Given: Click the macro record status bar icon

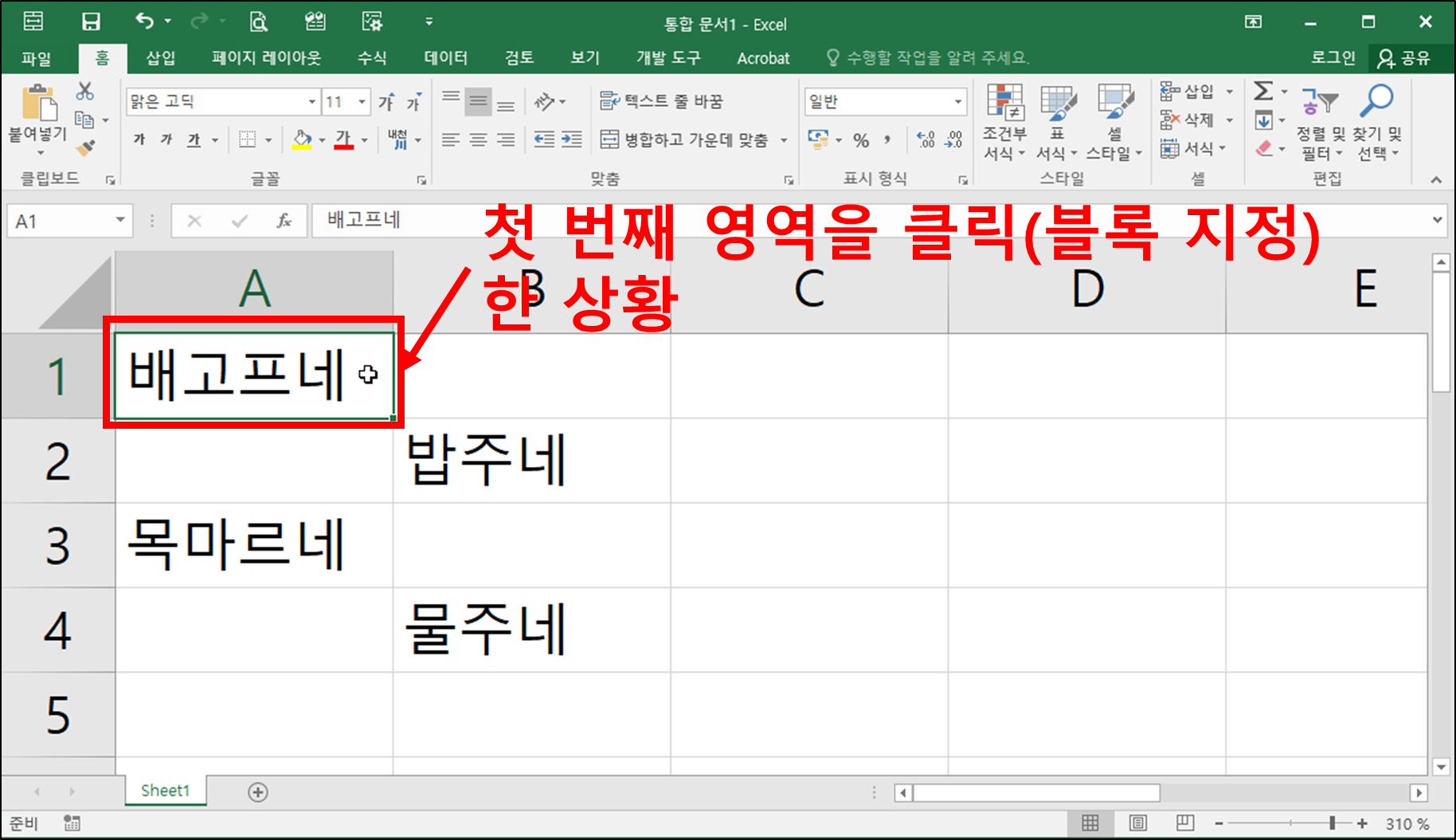Looking at the screenshot, I should click(72, 823).
